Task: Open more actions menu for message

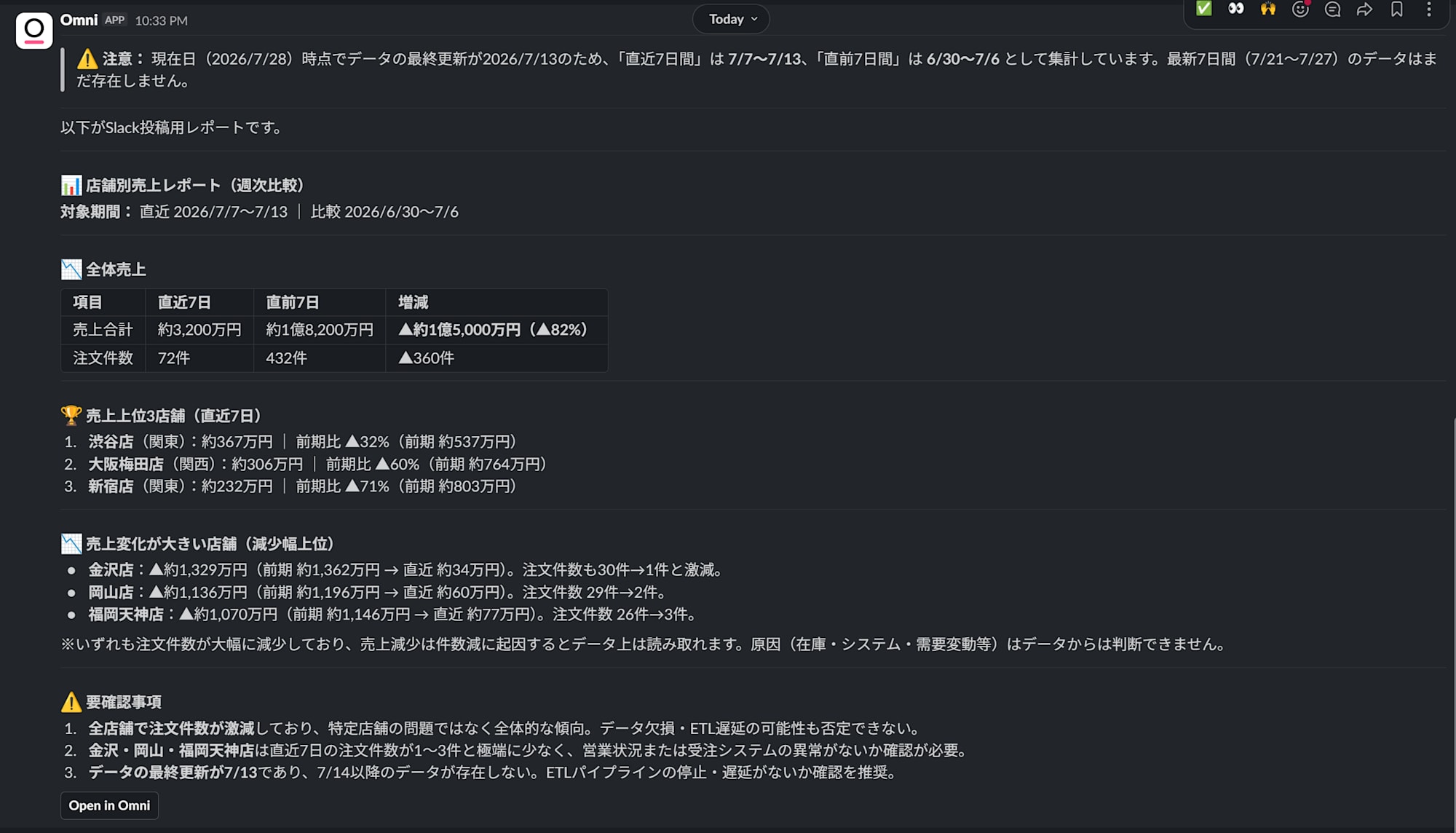Action: (1429, 9)
